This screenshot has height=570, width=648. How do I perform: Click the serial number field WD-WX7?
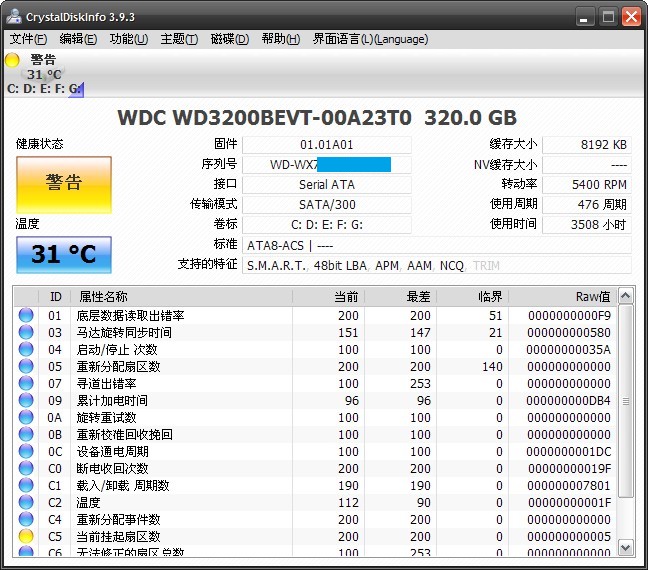[326, 165]
